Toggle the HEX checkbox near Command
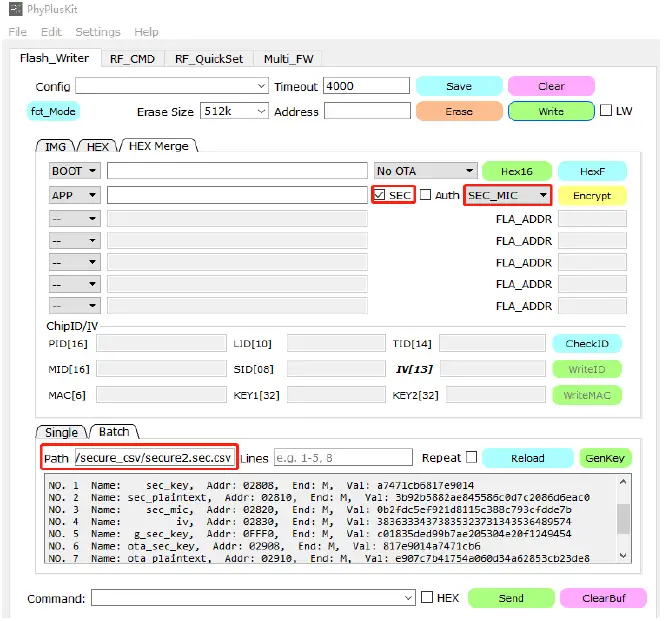 click(x=427, y=597)
